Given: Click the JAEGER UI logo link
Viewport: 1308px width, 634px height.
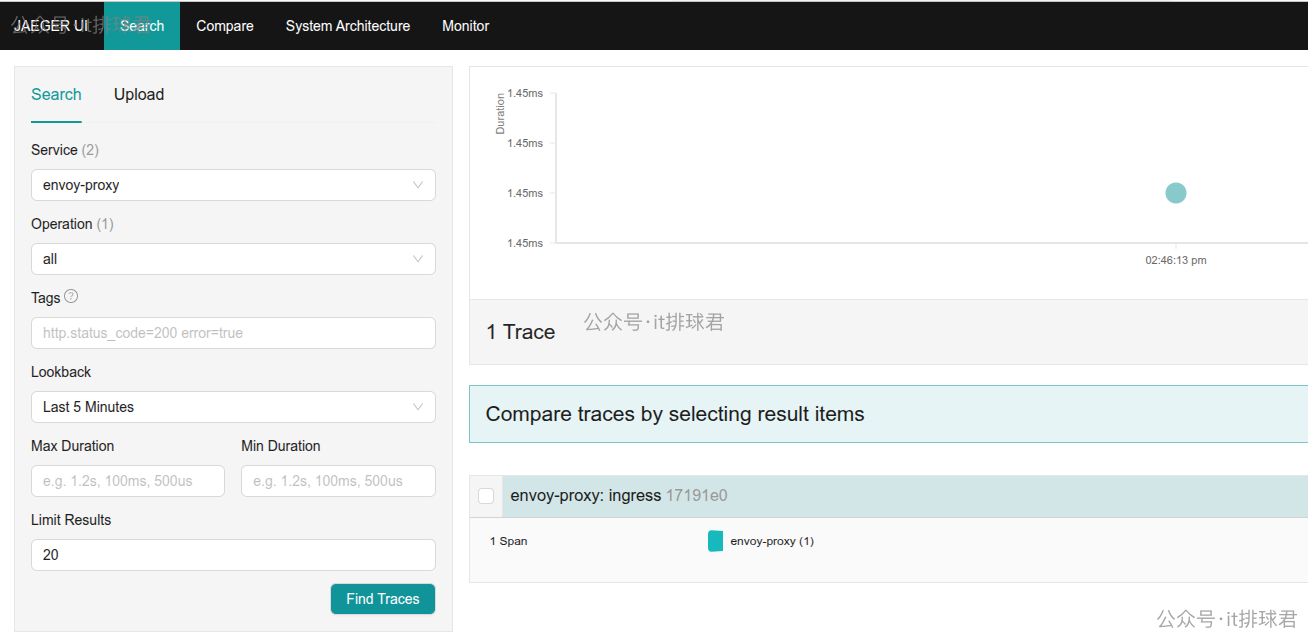Looking at the screenshot, I should (x=51, y=26).
